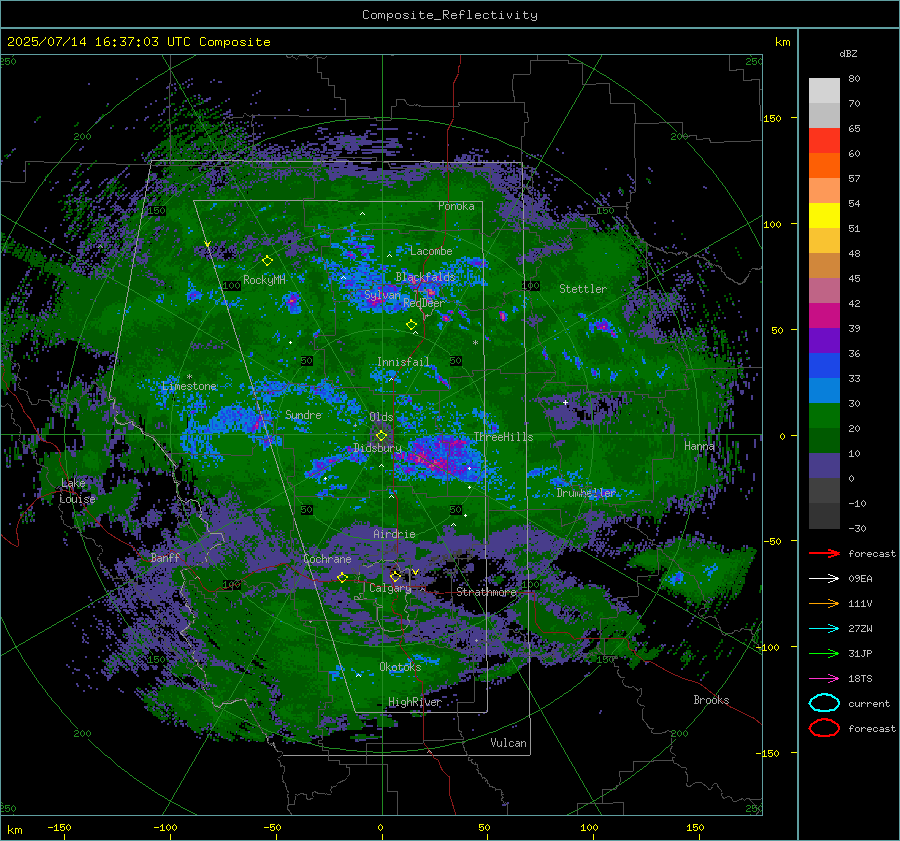Screen dimensions: 900x841
Task: Select the Innisfail label
Action: click(403, 362)
